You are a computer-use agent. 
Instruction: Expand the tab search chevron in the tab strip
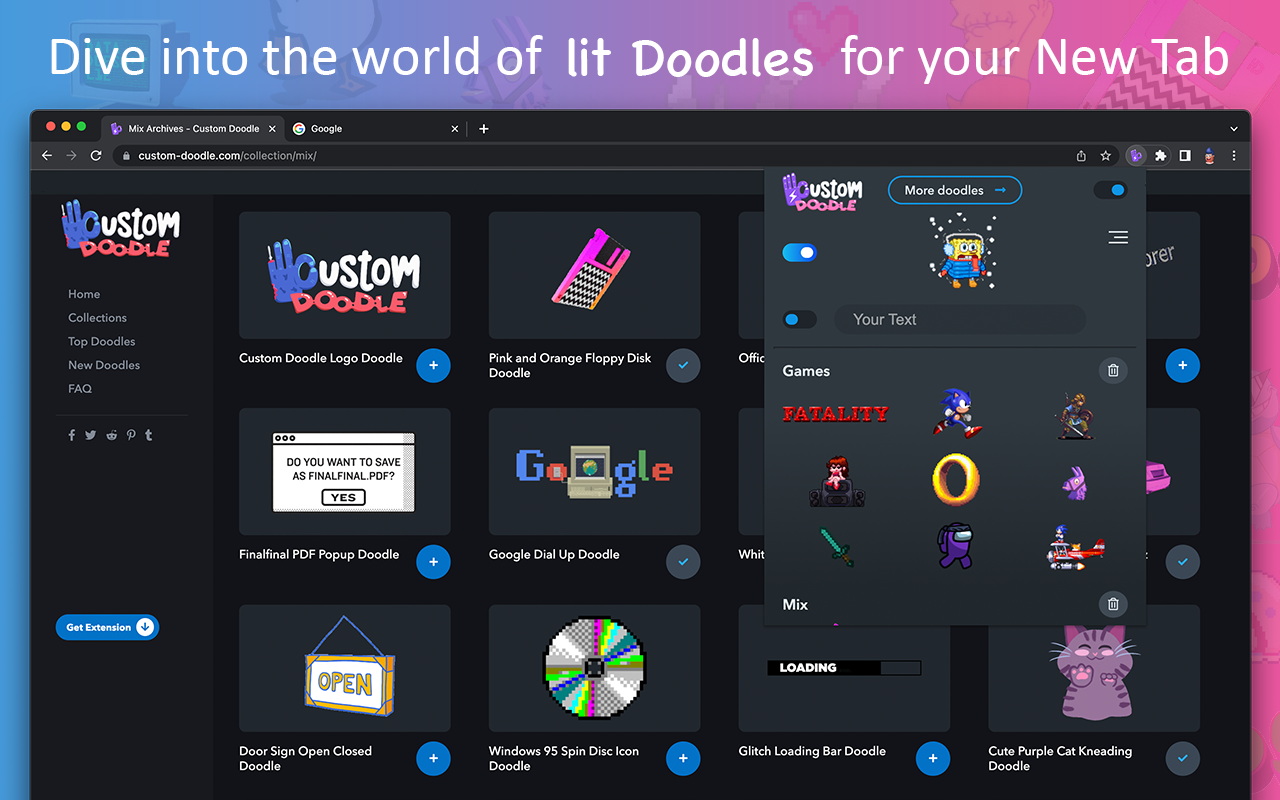[x=1234, y=129]
